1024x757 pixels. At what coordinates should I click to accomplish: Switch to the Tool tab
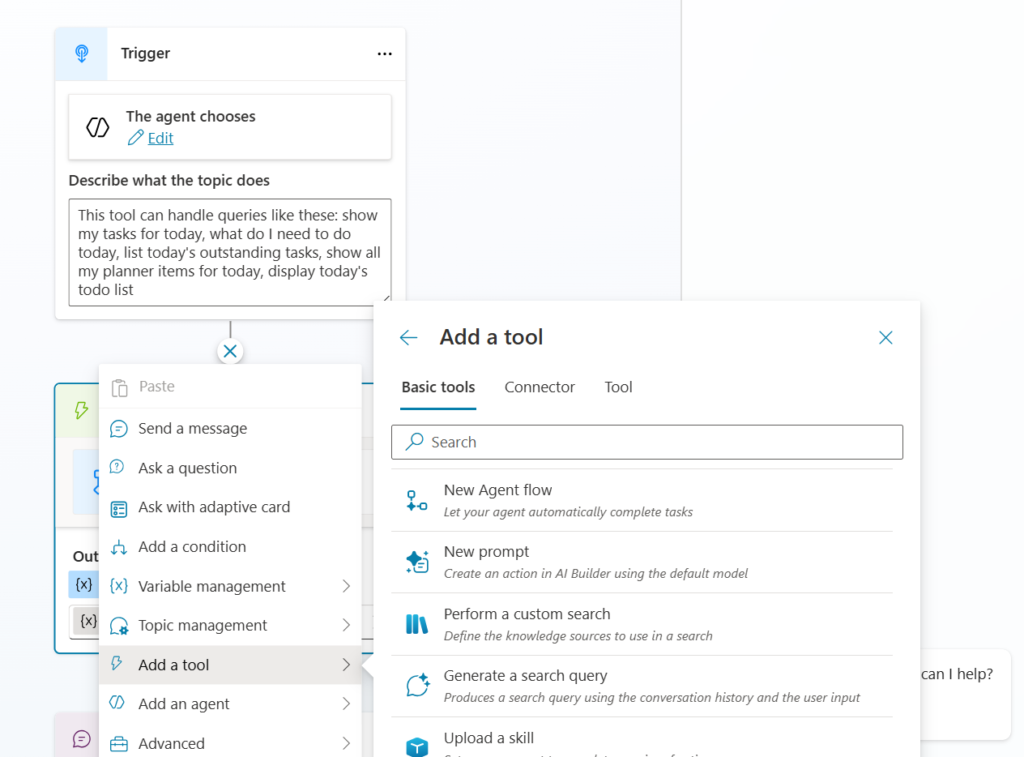[x=618, y=387]
